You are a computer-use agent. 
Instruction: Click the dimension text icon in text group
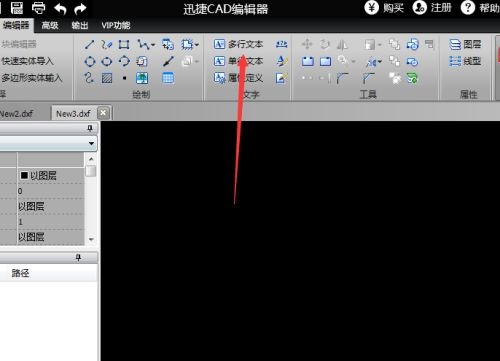[281, 44]
